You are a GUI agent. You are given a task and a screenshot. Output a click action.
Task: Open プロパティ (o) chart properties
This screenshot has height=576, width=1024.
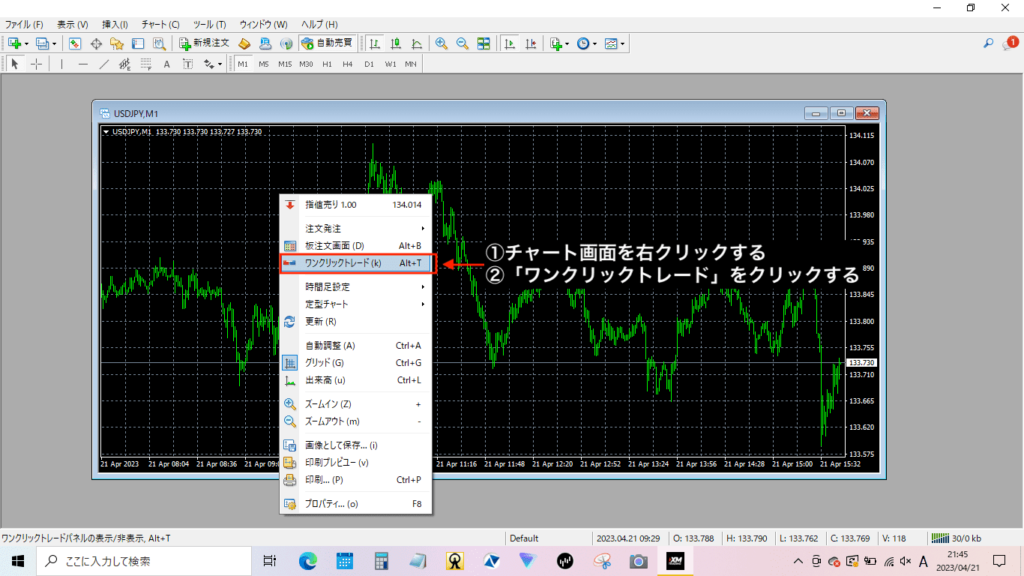pyautogui.click(x=357, y=504)
